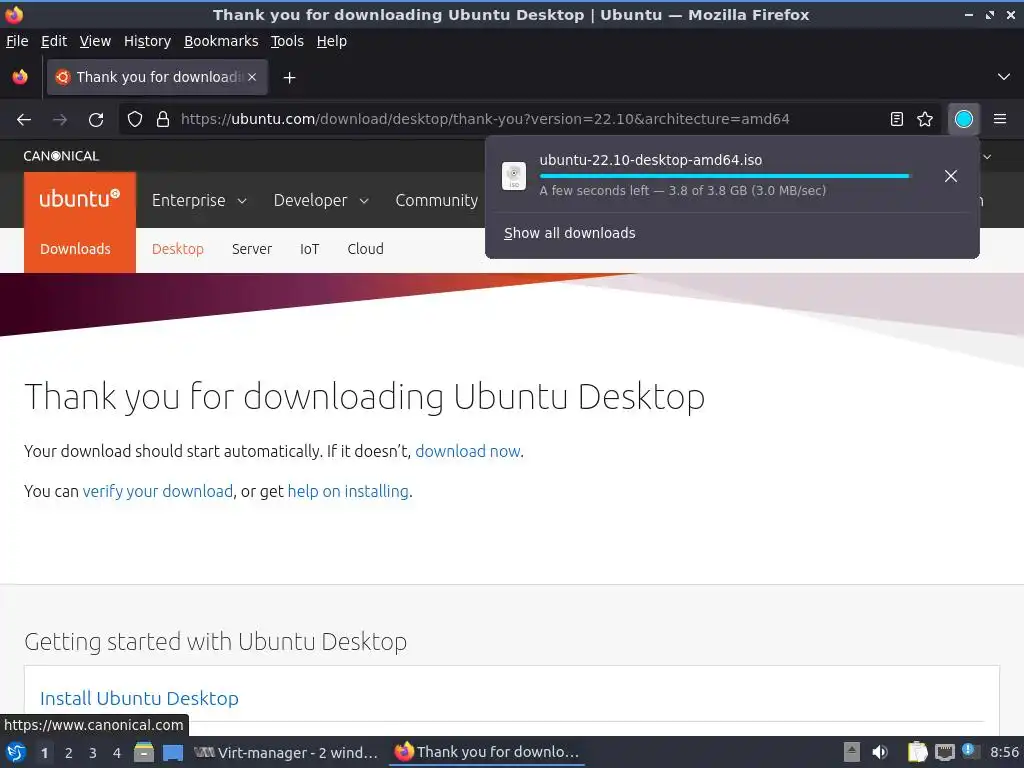Click the ISO file icon in downloads panel
This screenshot has height=768, width=1024.
[514, 176]
